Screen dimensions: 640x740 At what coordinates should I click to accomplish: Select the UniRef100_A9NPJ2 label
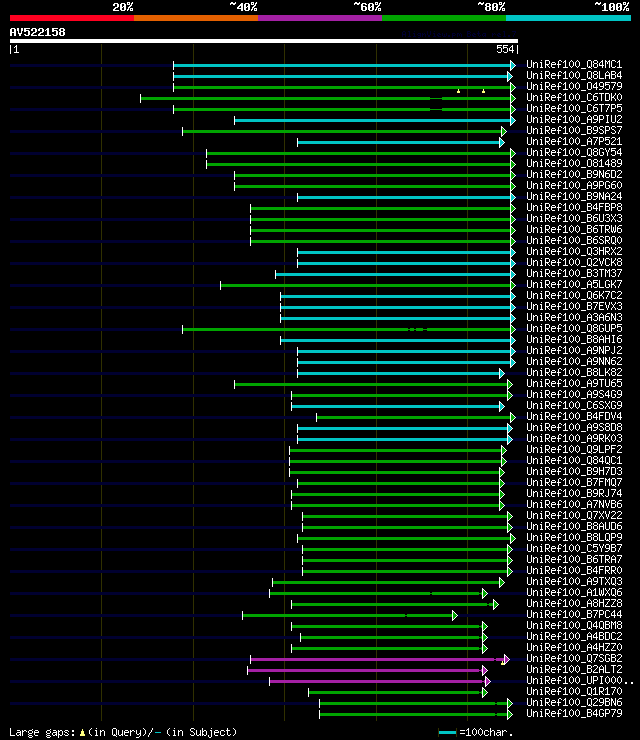pos(574,350)
